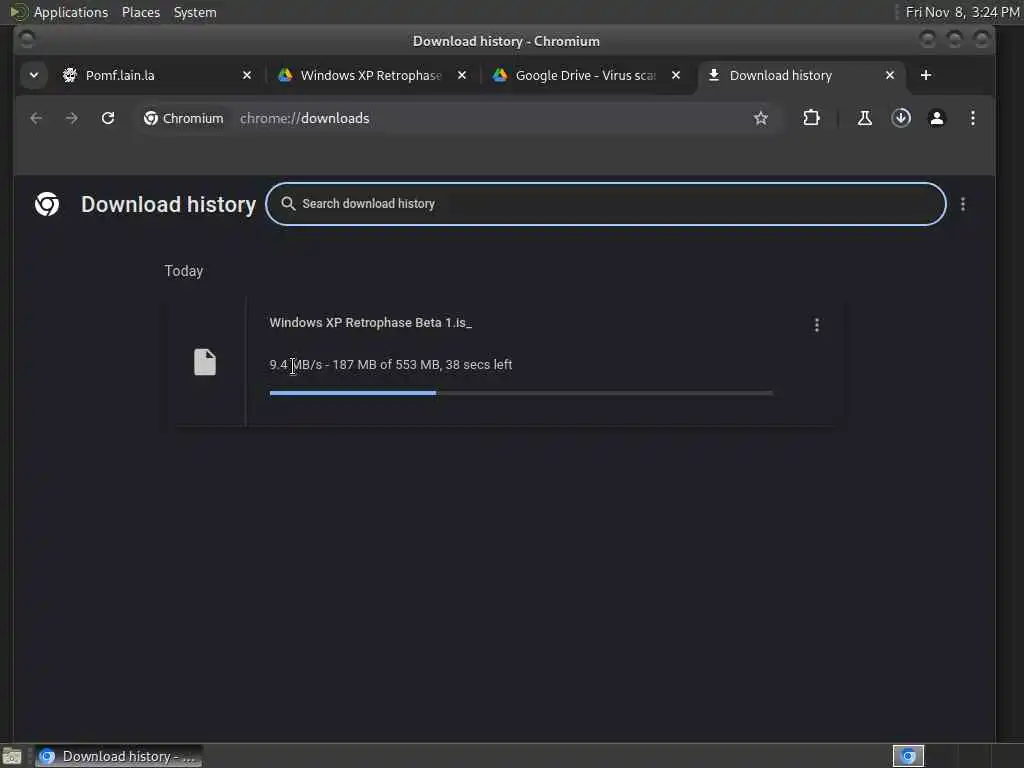Viewport: 1024px width, 768px height.
Task: Go back to the previous page
Action: click(37, 118)
